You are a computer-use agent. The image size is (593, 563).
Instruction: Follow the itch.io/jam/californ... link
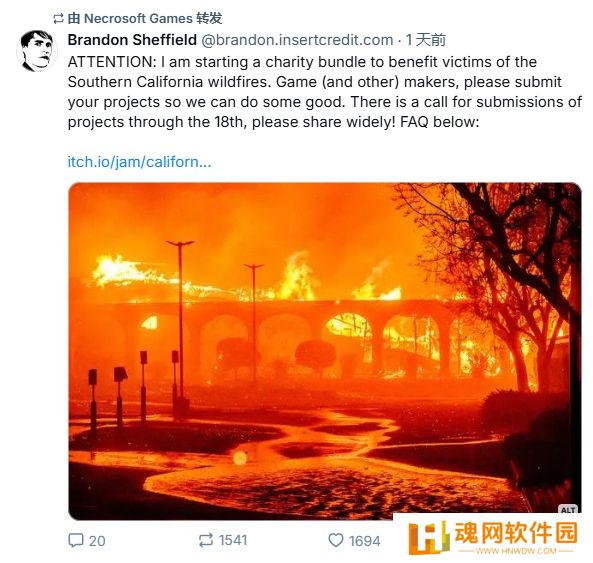[139, 162]
